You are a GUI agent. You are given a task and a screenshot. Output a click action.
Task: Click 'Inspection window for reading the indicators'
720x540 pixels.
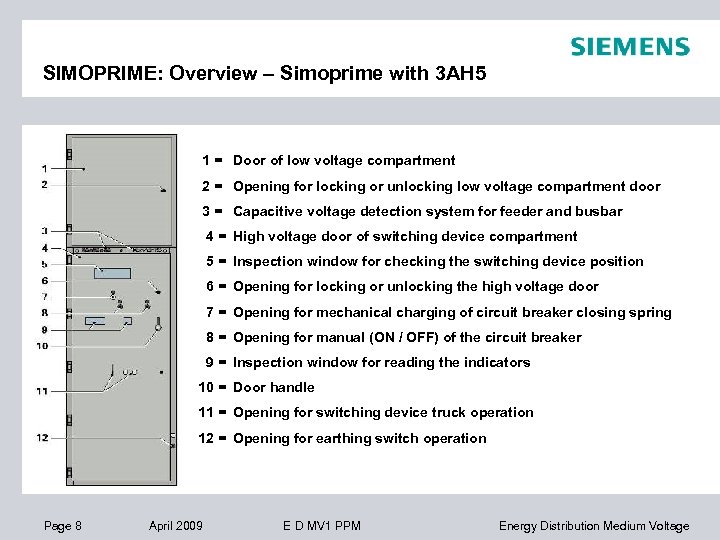pos(382,362)
